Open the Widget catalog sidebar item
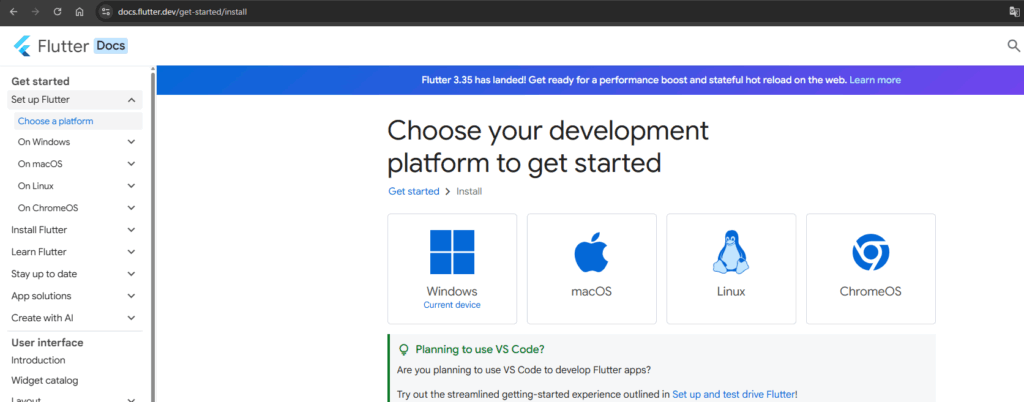Image resolution: width=1024 pixels, height=402 pixels. click(44, 380)
